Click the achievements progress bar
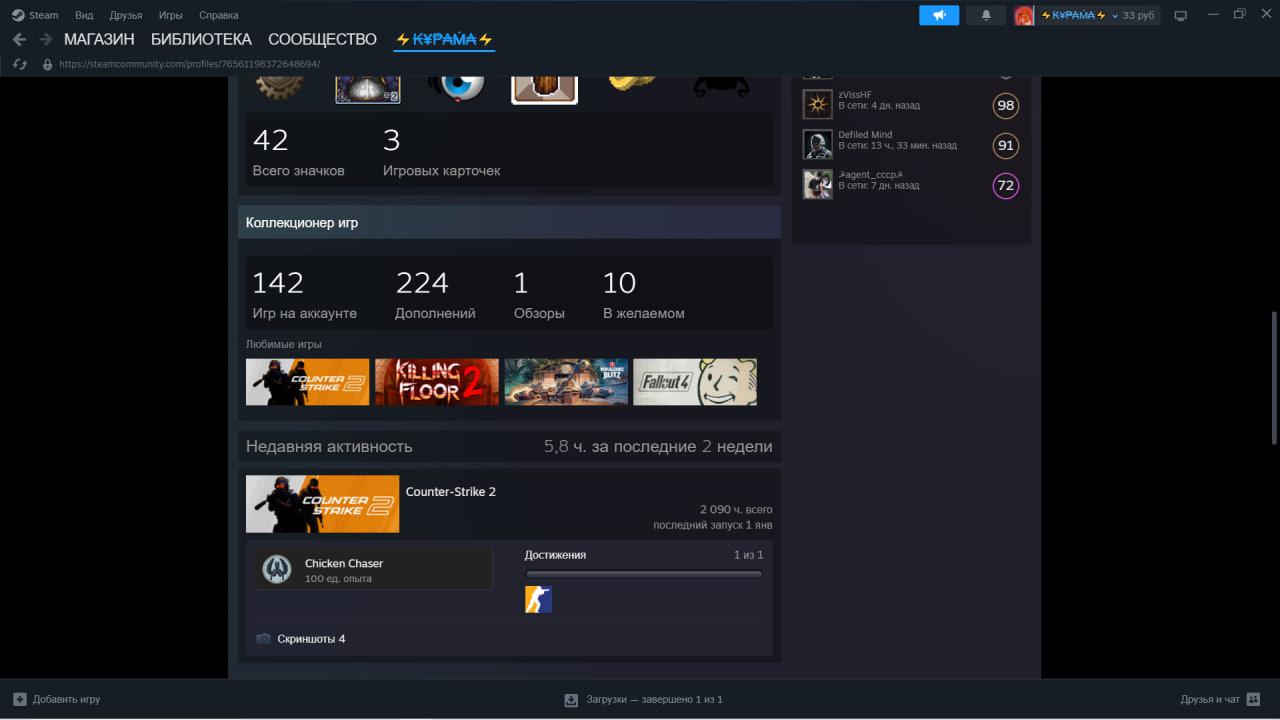 click(x=644, y=574)
